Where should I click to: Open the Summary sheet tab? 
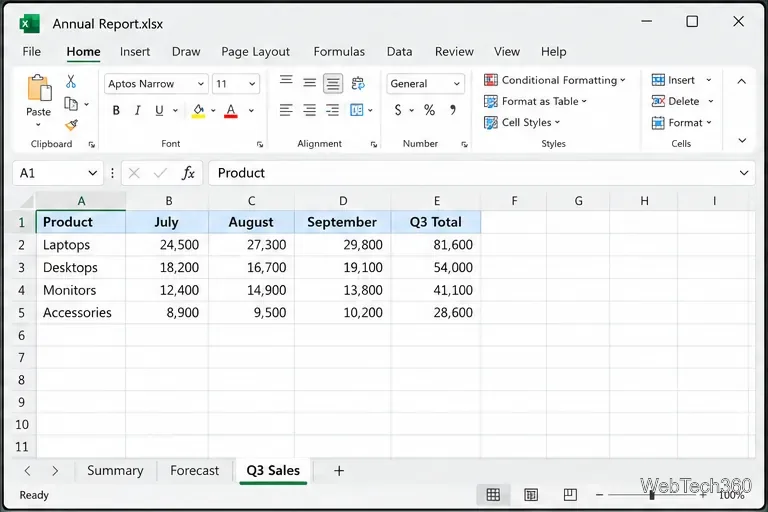[115, 471]
